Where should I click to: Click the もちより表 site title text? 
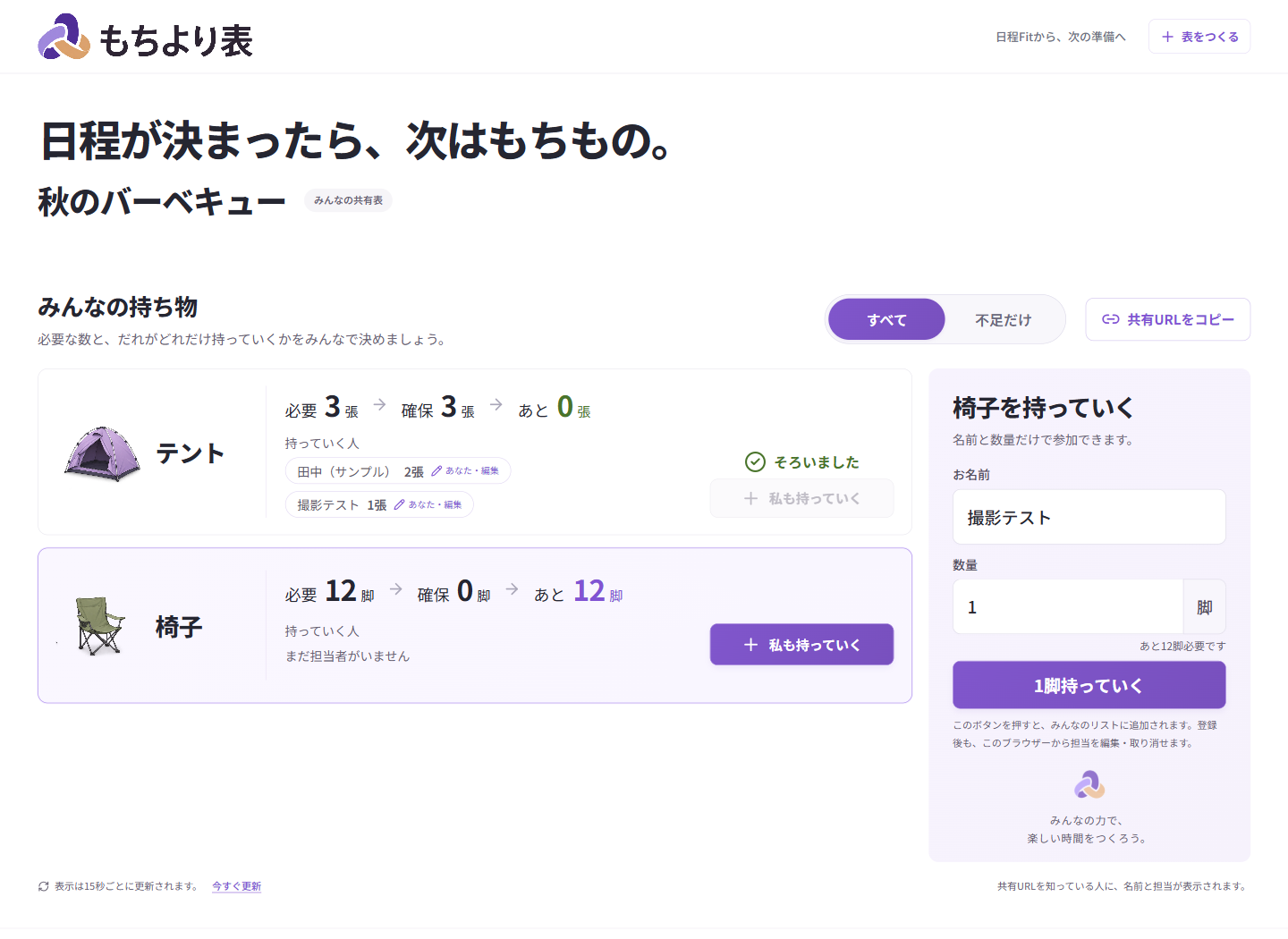point(176,40)
